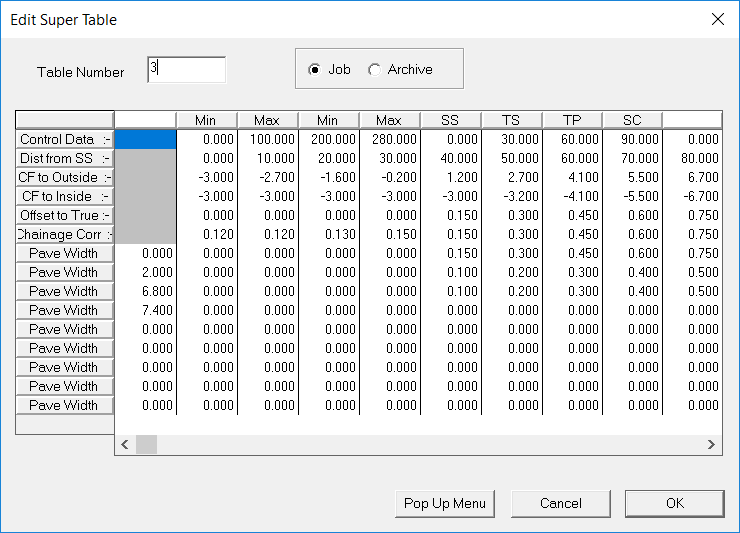Confirm with the OK button
The width and height of the screenshot is (740, 533).
674,503
